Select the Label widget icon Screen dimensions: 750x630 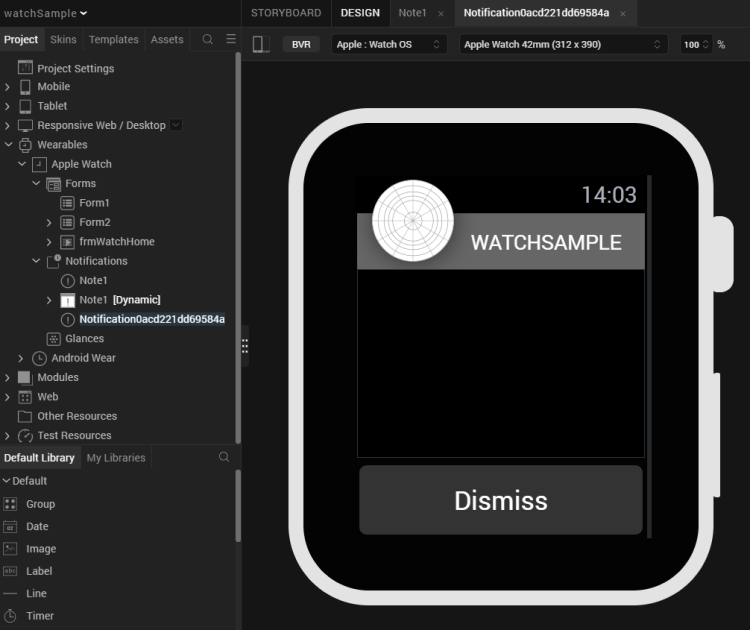tap(10, 571)
